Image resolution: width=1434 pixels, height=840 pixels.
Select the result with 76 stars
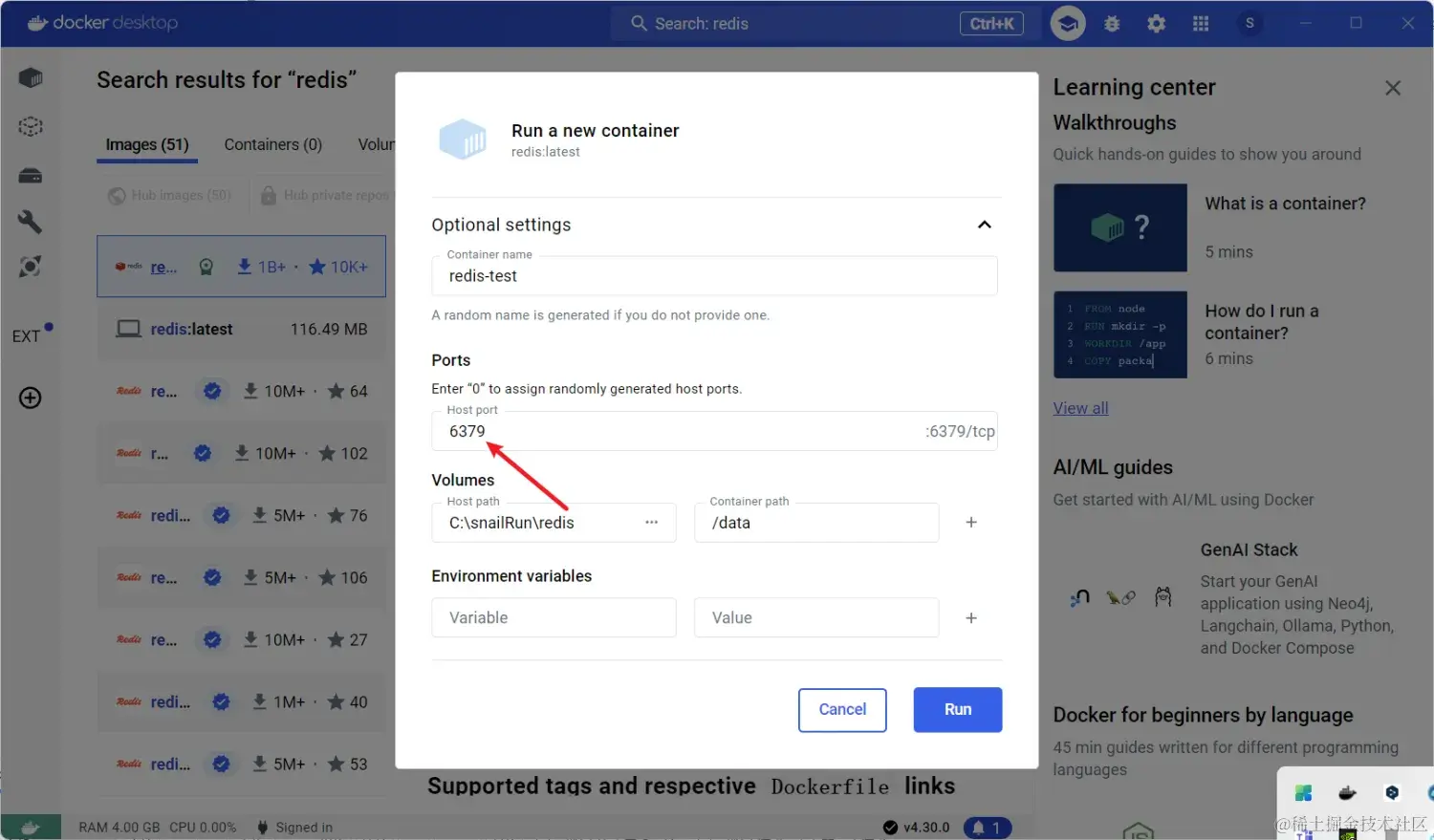point(241,515)
